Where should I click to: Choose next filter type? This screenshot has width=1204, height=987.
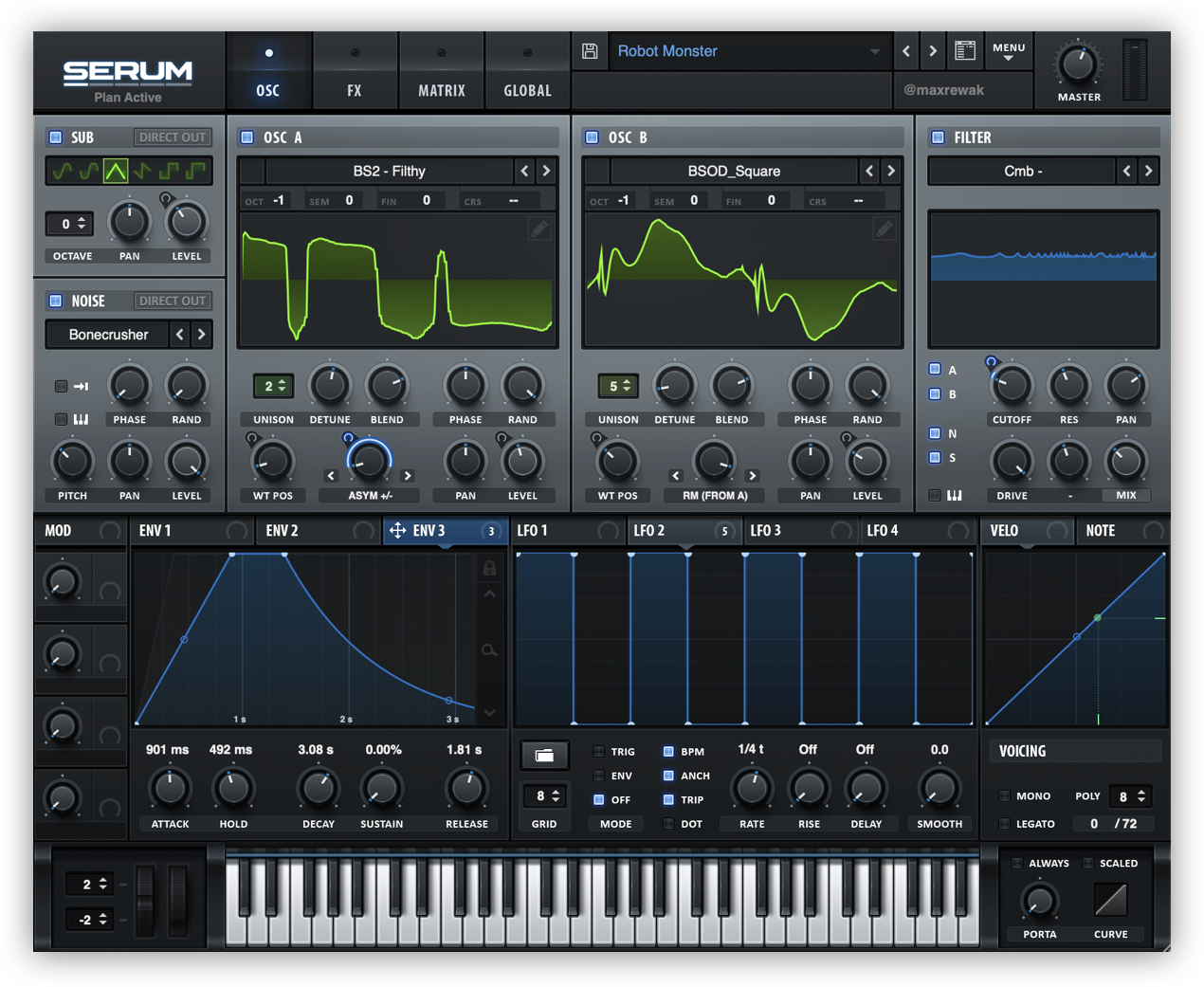pos(1148,171)
